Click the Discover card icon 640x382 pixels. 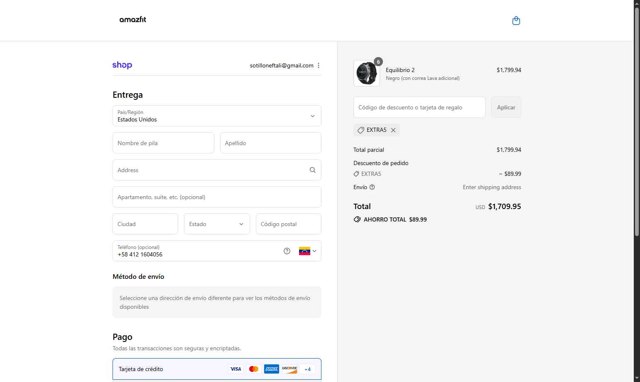[289, 369]
